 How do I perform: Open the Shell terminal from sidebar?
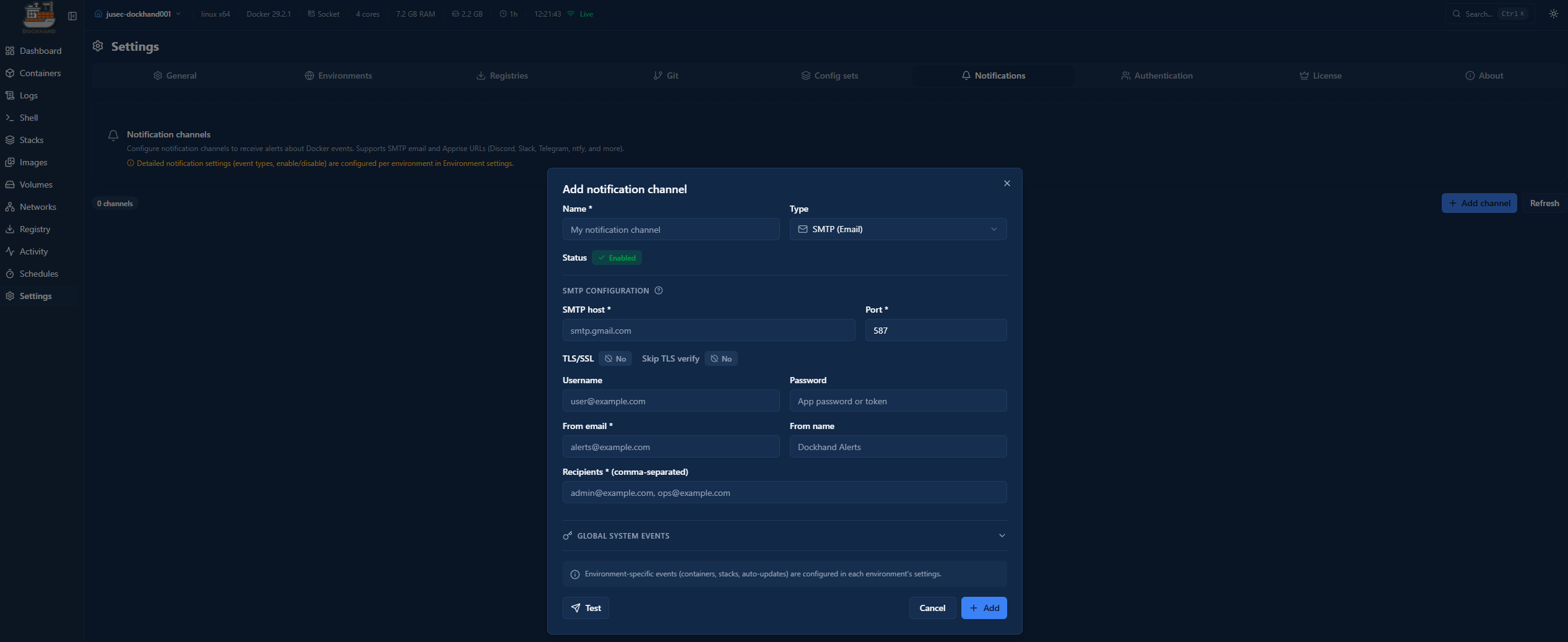click(x=28, y=118)
